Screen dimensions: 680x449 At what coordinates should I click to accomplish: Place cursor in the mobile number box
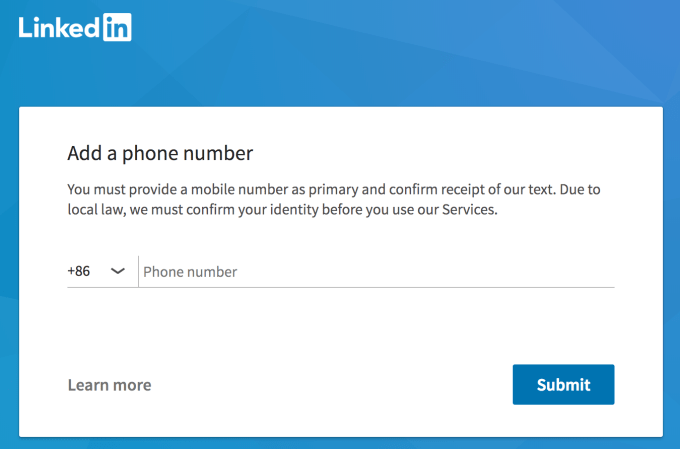tap(376, 271)
